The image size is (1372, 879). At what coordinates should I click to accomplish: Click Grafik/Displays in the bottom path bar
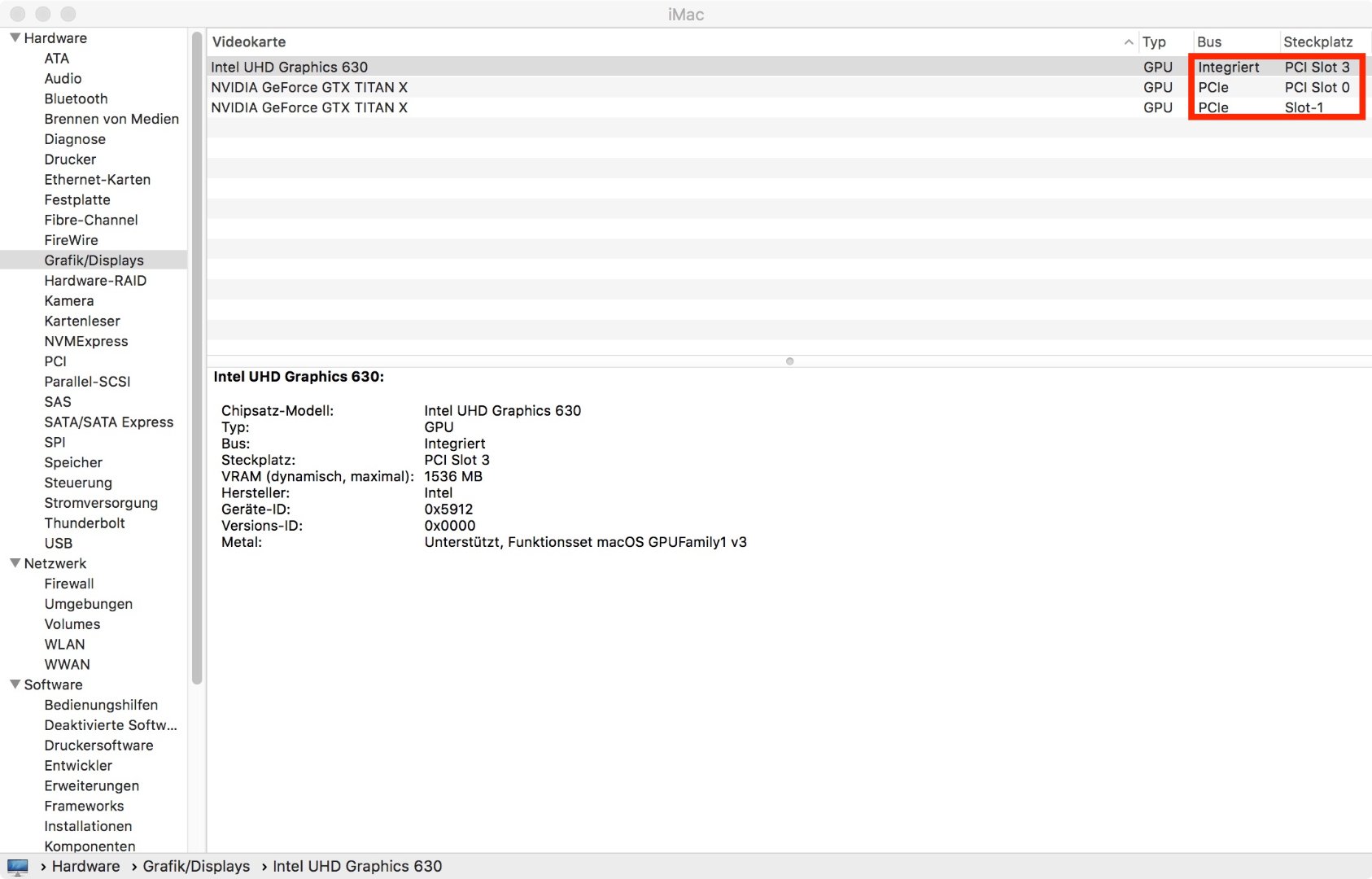pyautogui.click(x=196, y=867)
